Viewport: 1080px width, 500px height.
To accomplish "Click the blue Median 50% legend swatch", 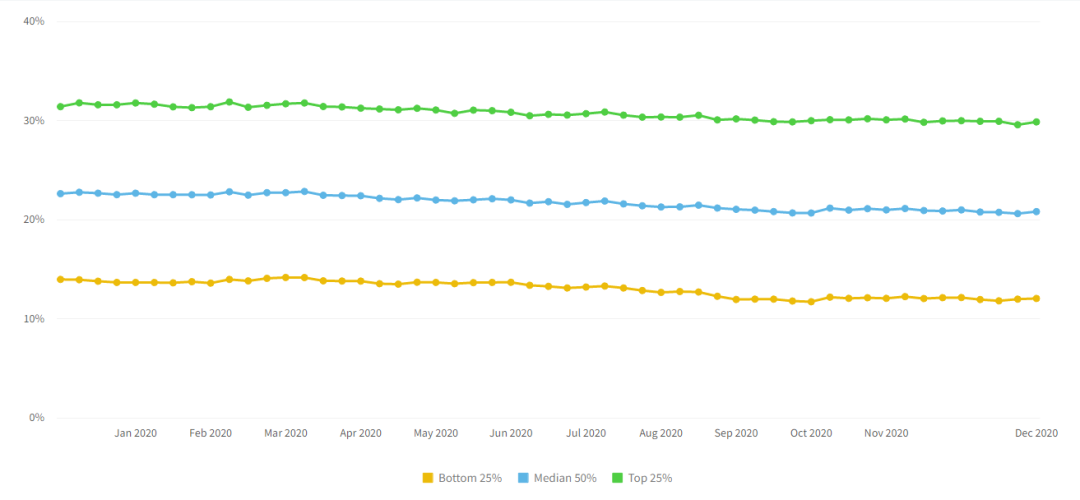I will [x=522, y=478].
